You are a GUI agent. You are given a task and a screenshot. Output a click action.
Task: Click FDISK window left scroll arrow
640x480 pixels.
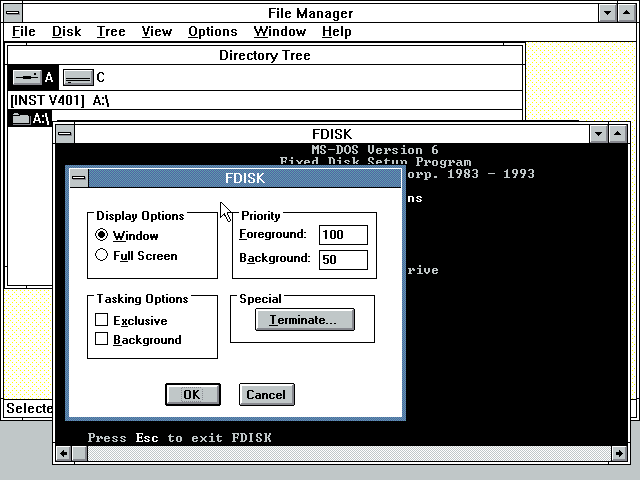tap(64, 453)
